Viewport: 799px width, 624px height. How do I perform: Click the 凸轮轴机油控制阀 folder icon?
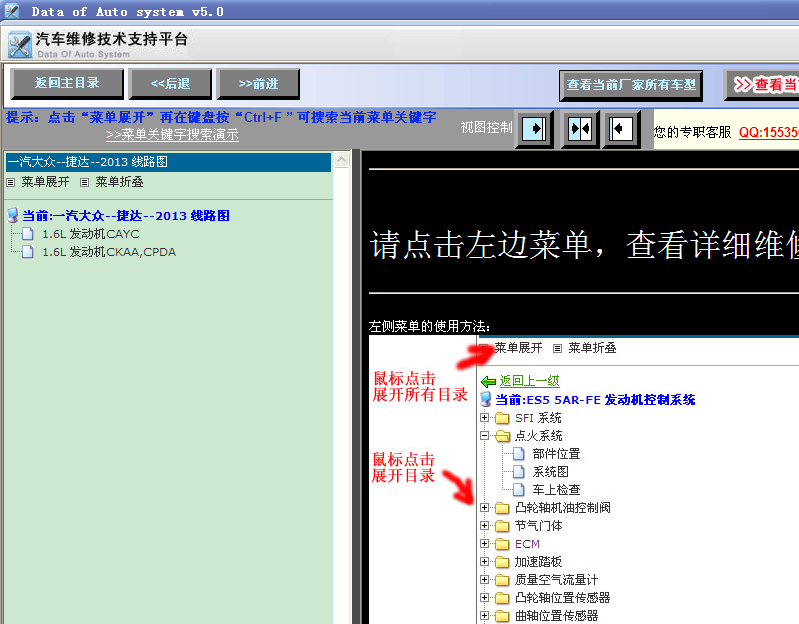[x=502, y=508]
